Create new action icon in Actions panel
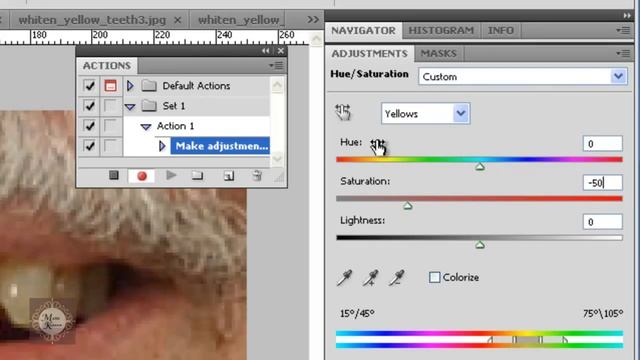Image resolution: width=640 pixels, height=360 pixels. 229,176
